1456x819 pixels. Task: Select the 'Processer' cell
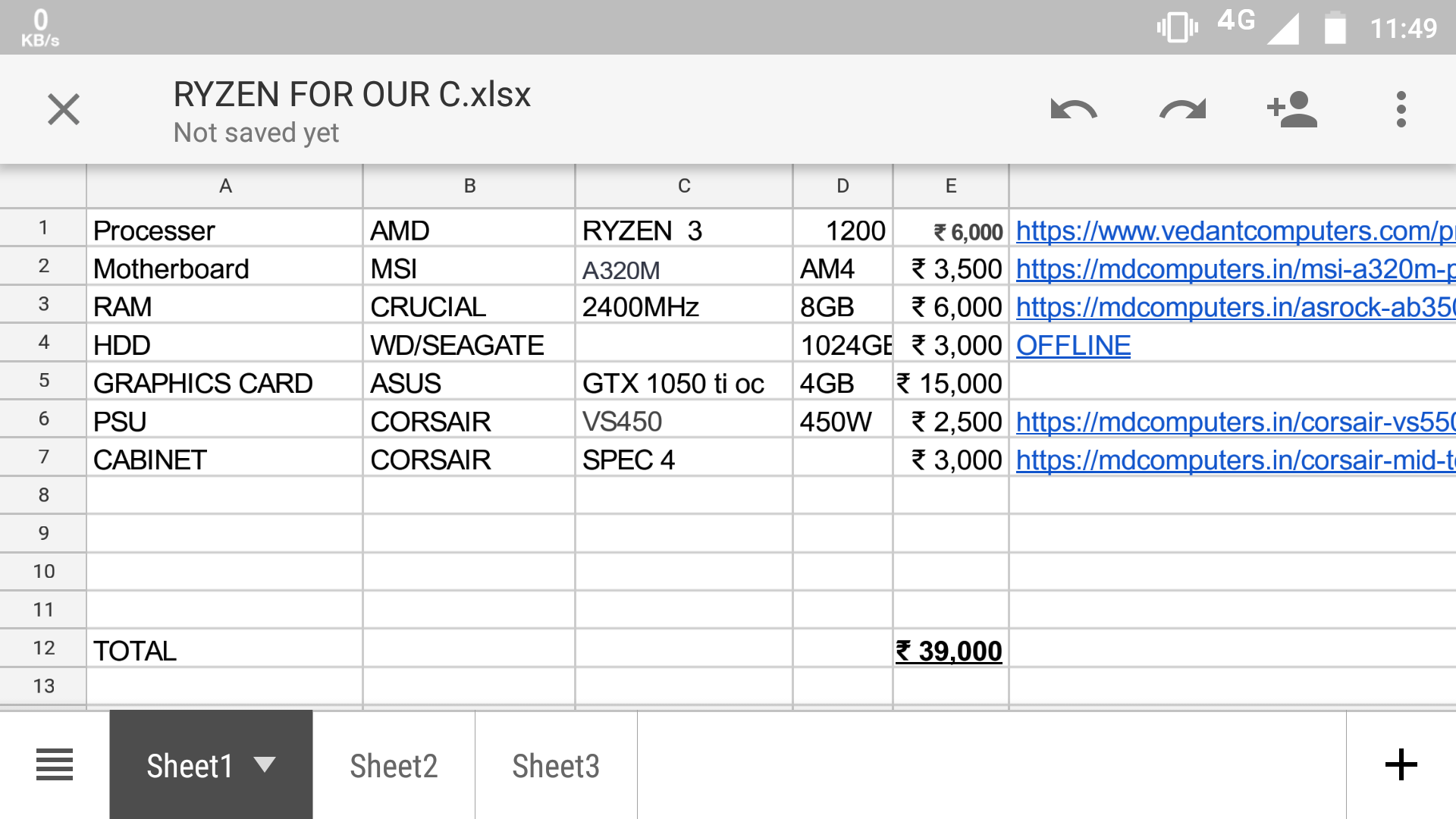(x=225, y=227)
